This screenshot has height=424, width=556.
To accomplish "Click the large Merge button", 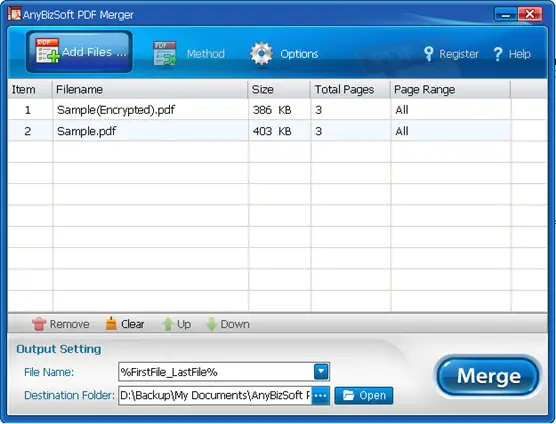I will click(x=488, y=376).
